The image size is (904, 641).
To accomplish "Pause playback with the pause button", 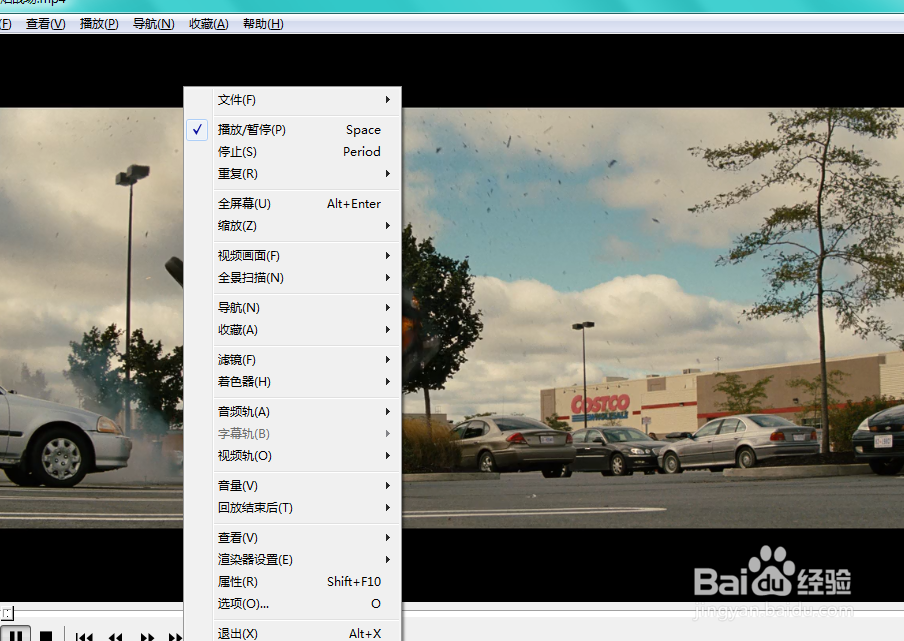I will pyautogui.click(x=16, y=635).
